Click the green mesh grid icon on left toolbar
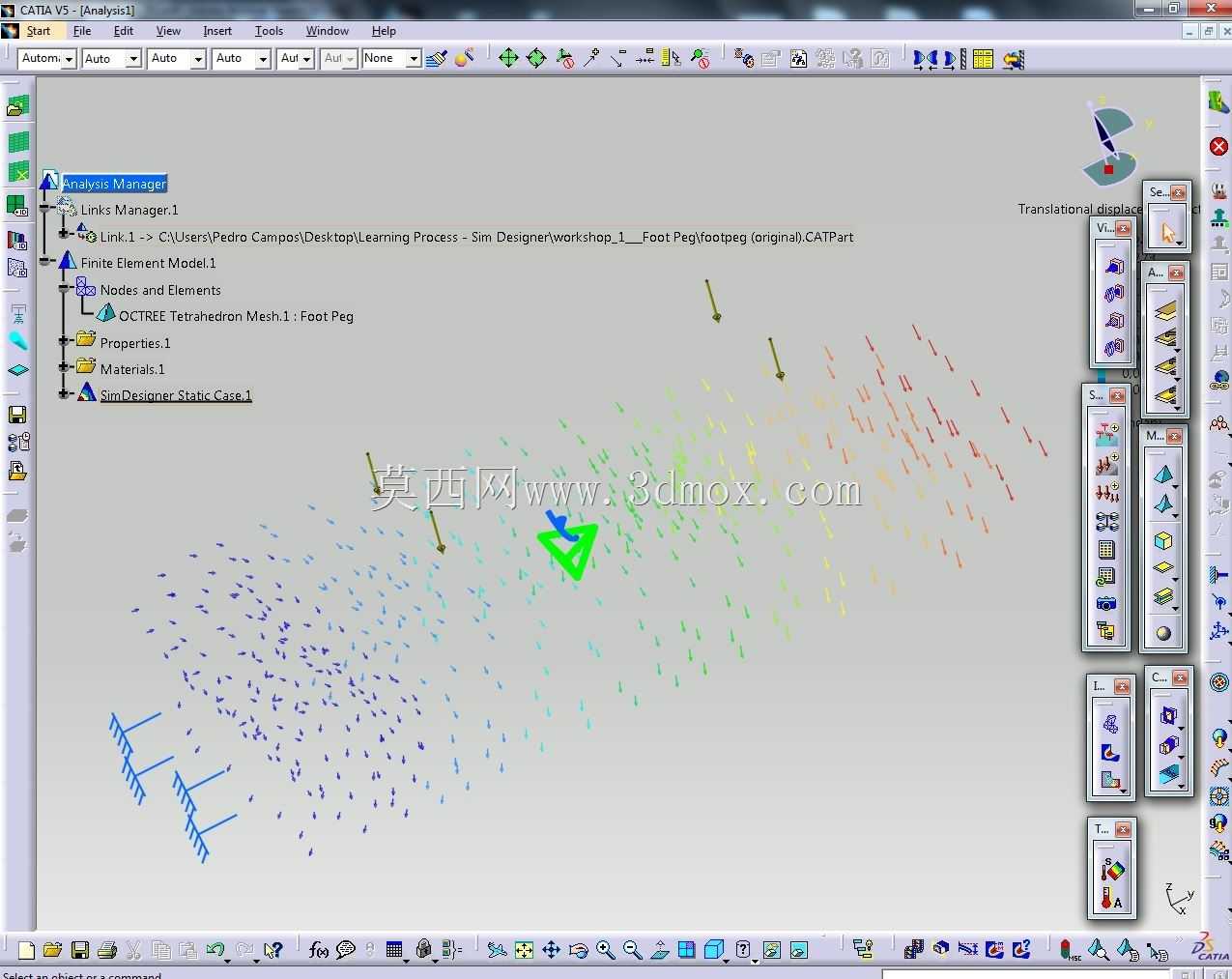 point(18,142)
